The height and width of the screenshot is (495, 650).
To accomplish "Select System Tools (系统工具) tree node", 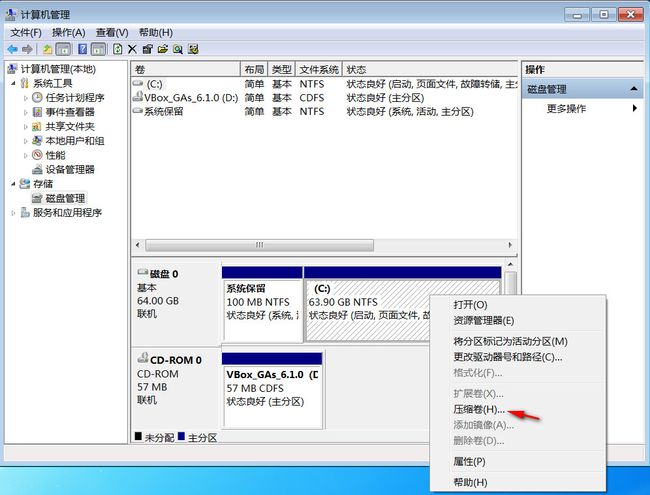I will point(53,83).
